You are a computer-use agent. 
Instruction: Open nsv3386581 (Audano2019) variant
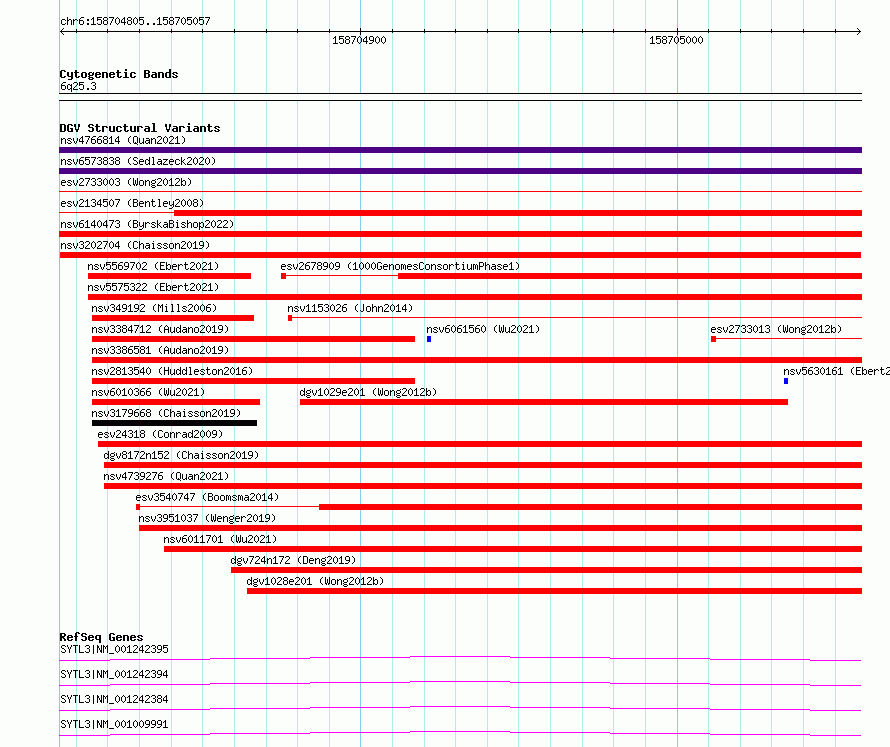pyautogui.click(x=160, y=350)
